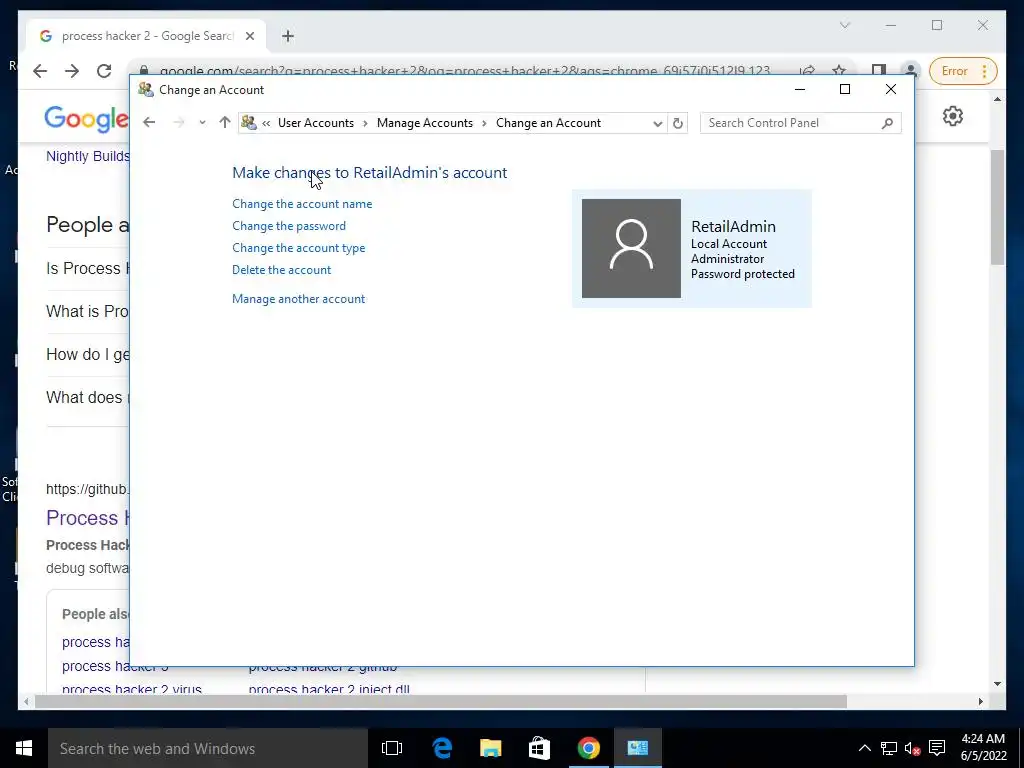The width and height of the screenshot is (1024, 768).
Task: Click magnifier icon in Control Panel search
Action: pyautogui.click(x=887, y=123)
